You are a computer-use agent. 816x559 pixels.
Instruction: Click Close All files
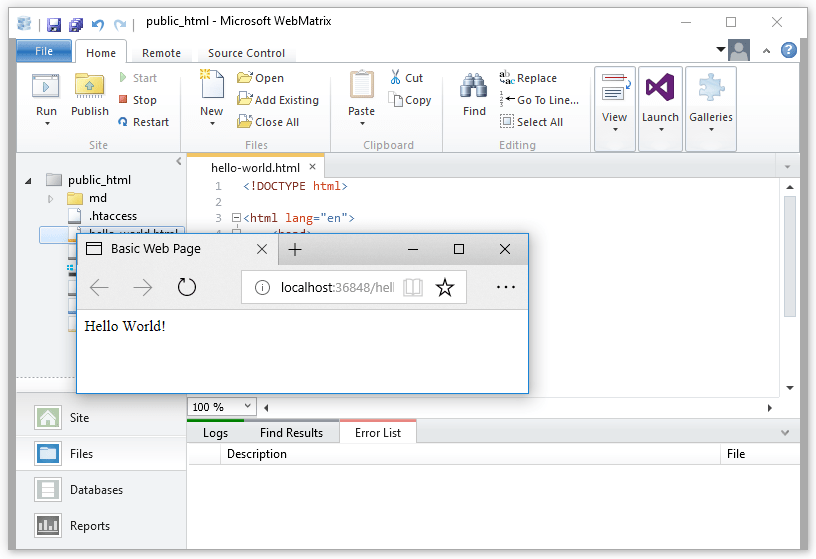[268, 122]
